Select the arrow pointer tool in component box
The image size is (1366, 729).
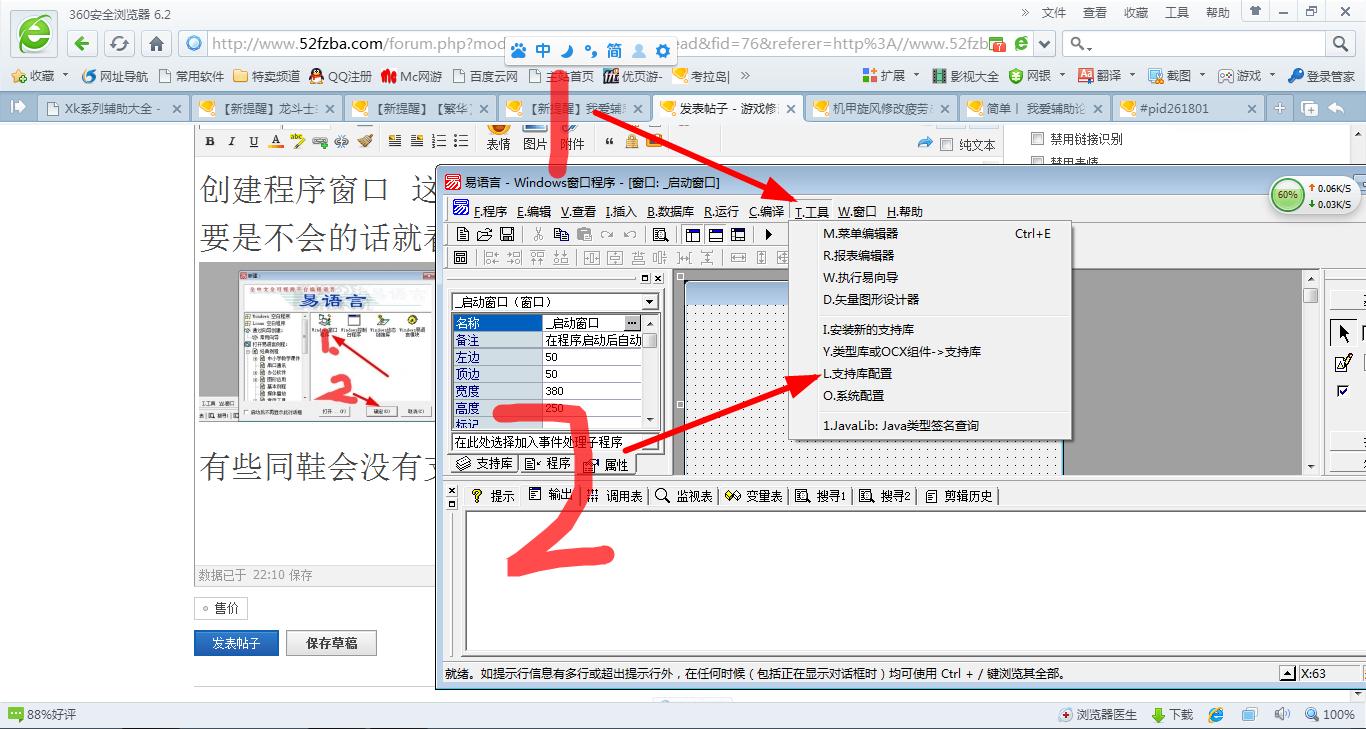click(1344, 333)
